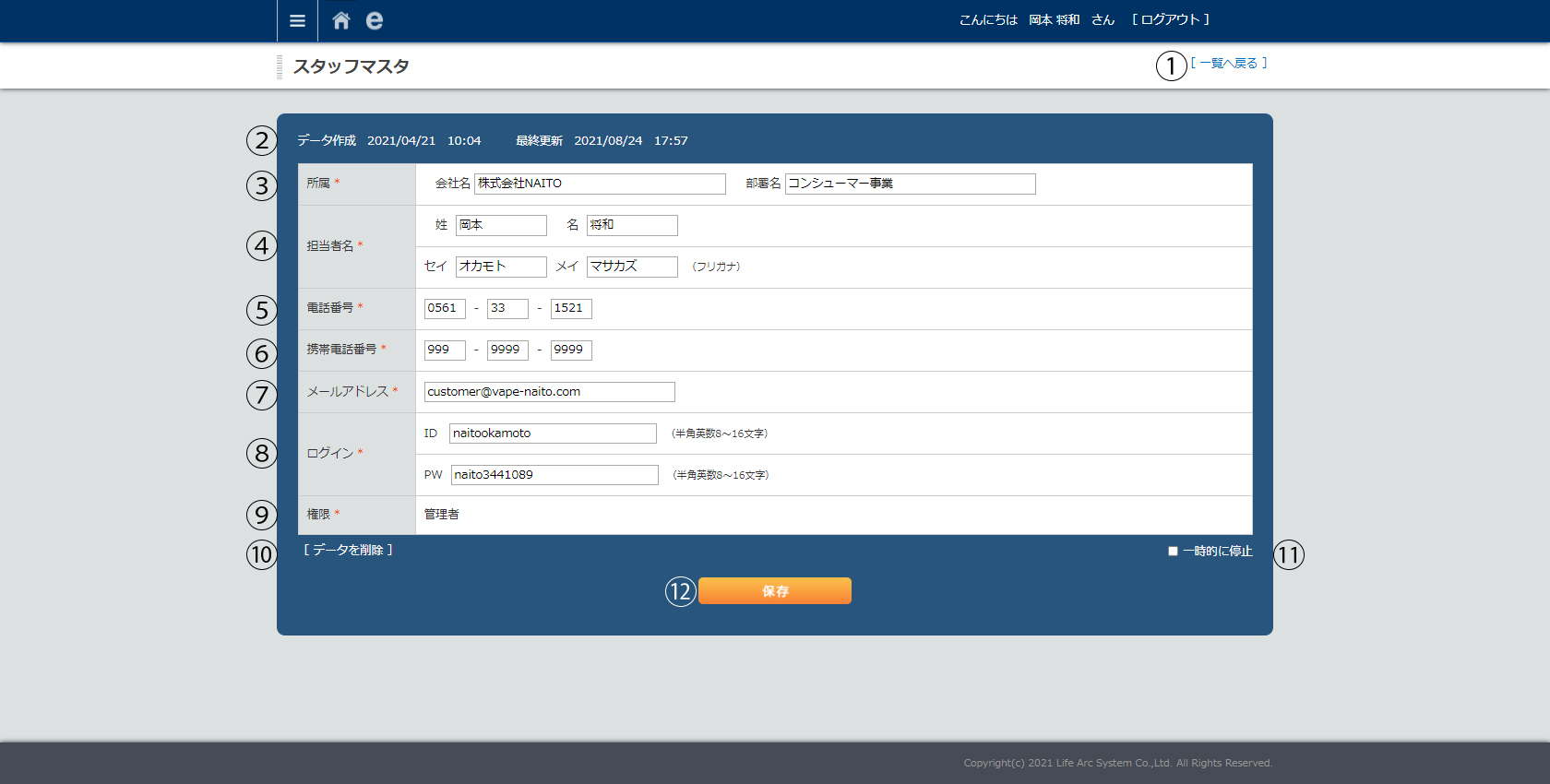The height and width of the screenshot is (784, 1550).
Task: Click the ログアウト logout link
Action: tap(1170, 19)
